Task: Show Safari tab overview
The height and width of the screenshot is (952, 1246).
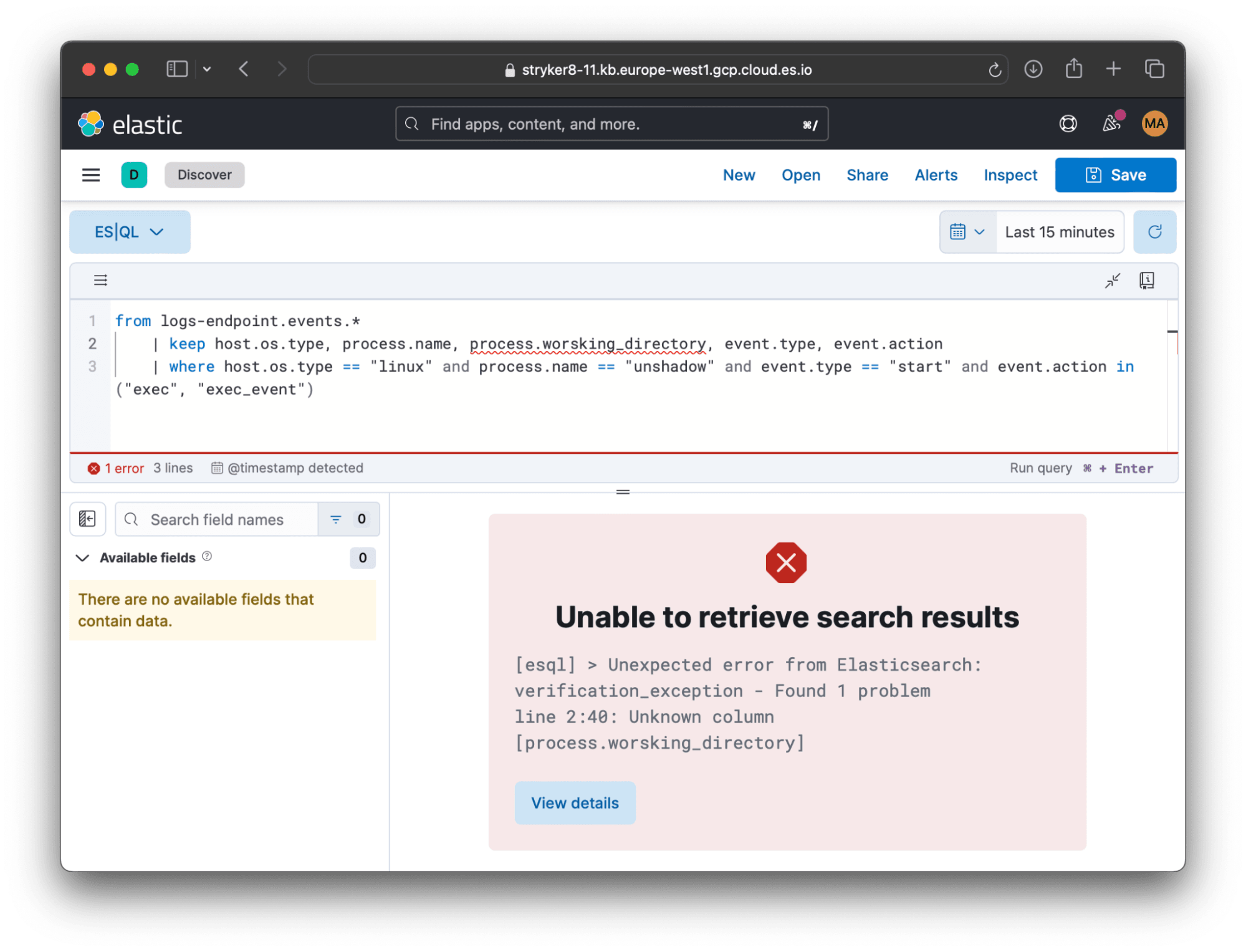Action: [x=1154, y=69]
